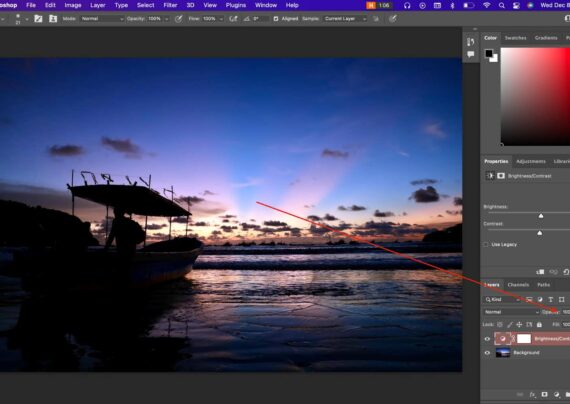Add a layer mask icon
Screen dimensions: 570x404
544,395
